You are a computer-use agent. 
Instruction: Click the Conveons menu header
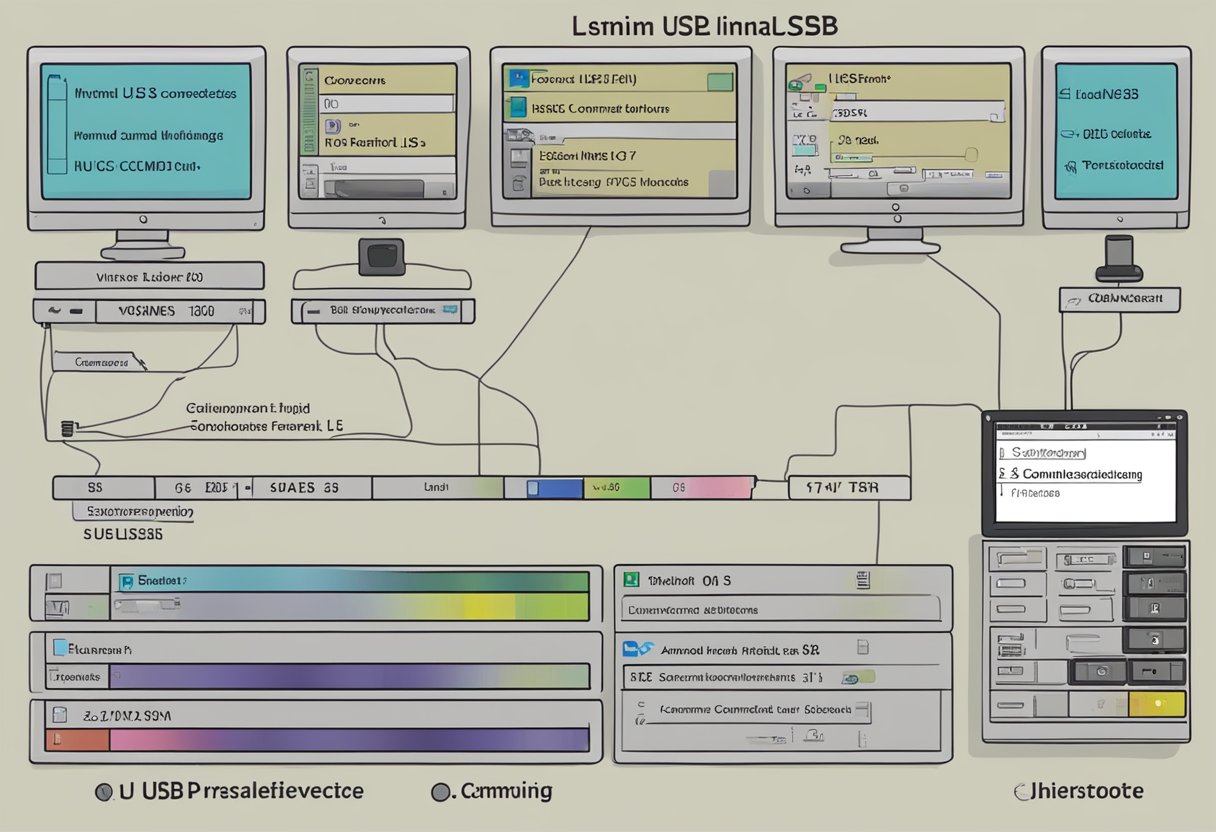[x=355, y=80]
